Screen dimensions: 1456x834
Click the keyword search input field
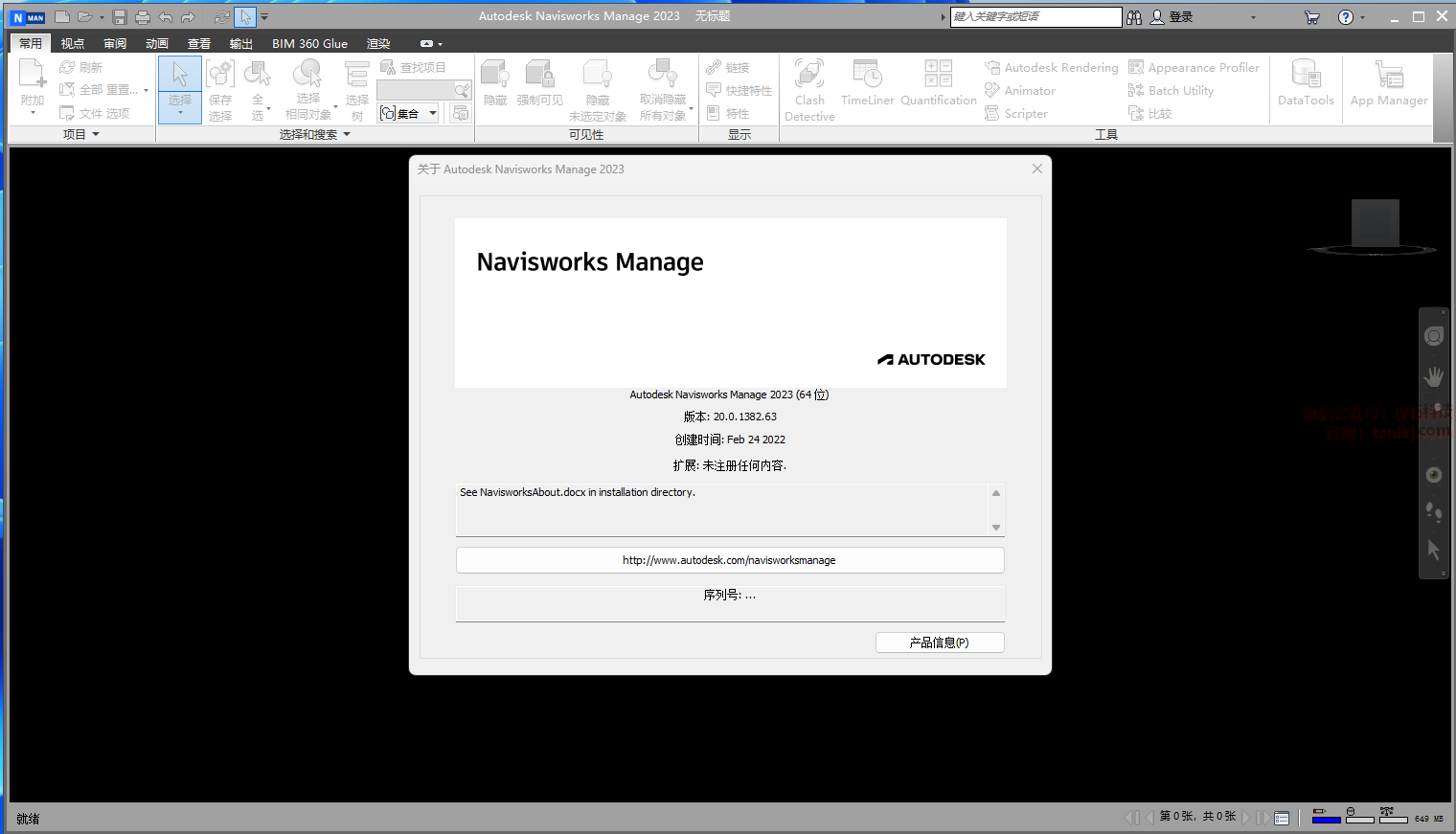(x=1035, y=17)
